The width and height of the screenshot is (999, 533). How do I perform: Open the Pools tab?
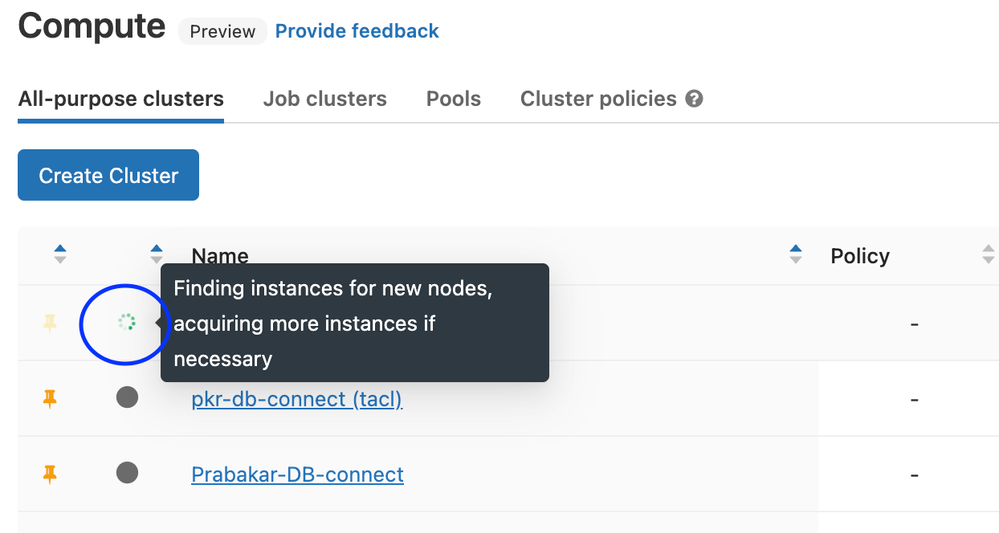[453, 99]
